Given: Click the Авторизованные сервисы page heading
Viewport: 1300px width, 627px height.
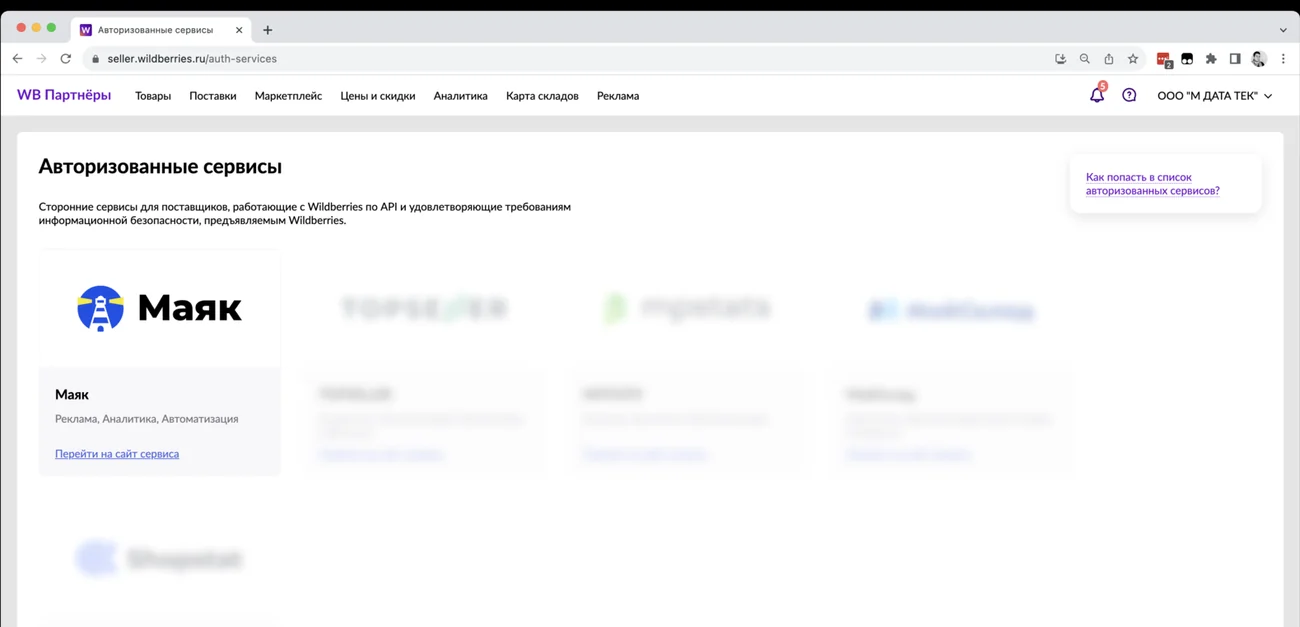Looking at the screenshot, I should [x=160, y=167].
